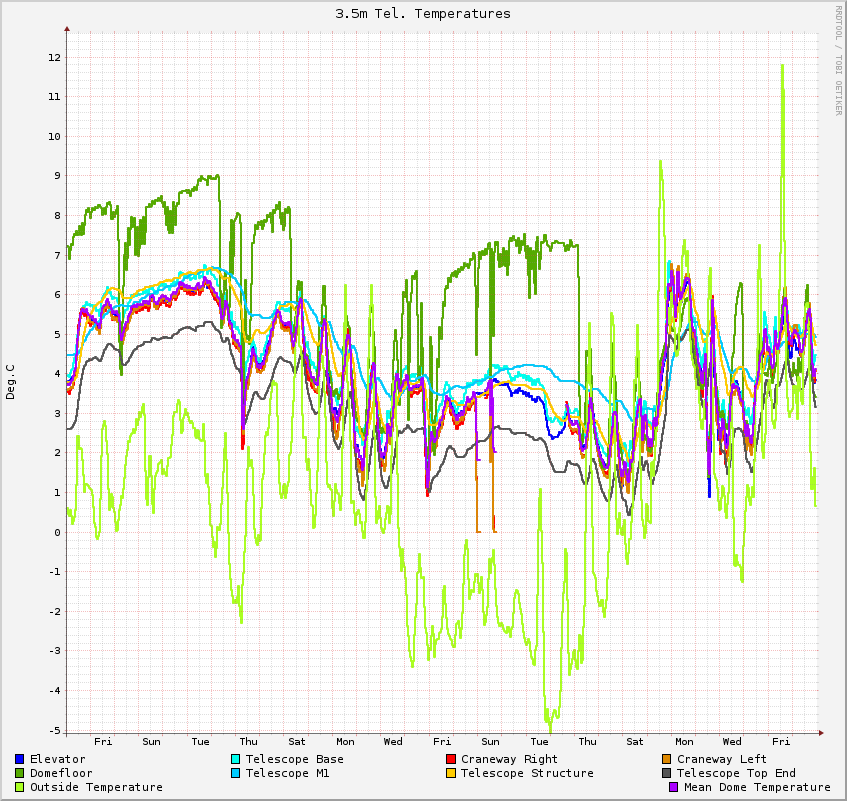Click the "Domefloor" legend text

tap(61, 773)
